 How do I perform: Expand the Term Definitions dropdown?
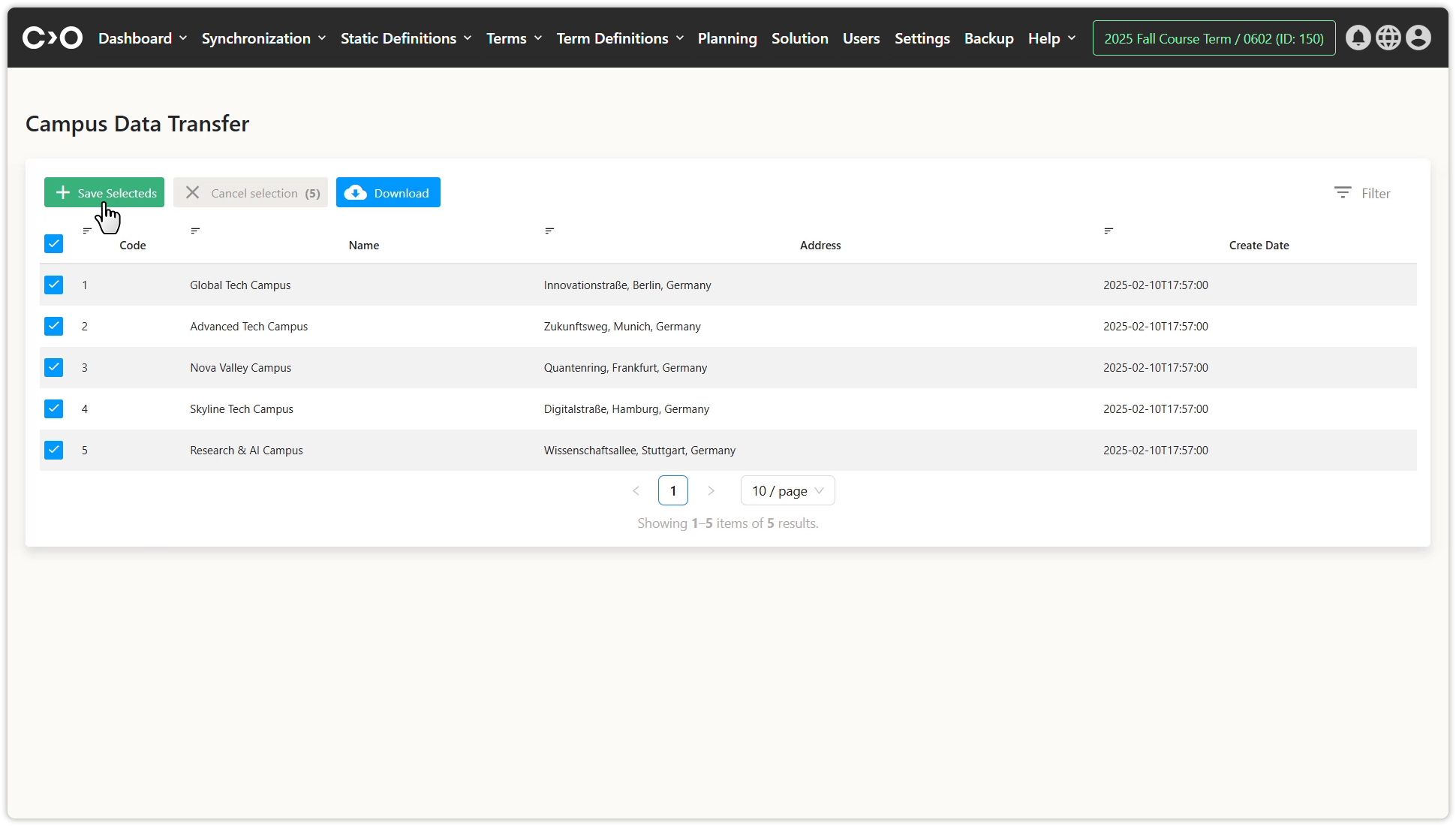click(620, 38)
